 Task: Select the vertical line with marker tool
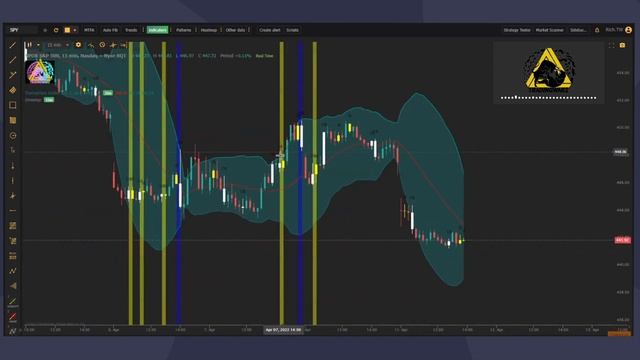(x=13, y=166)
